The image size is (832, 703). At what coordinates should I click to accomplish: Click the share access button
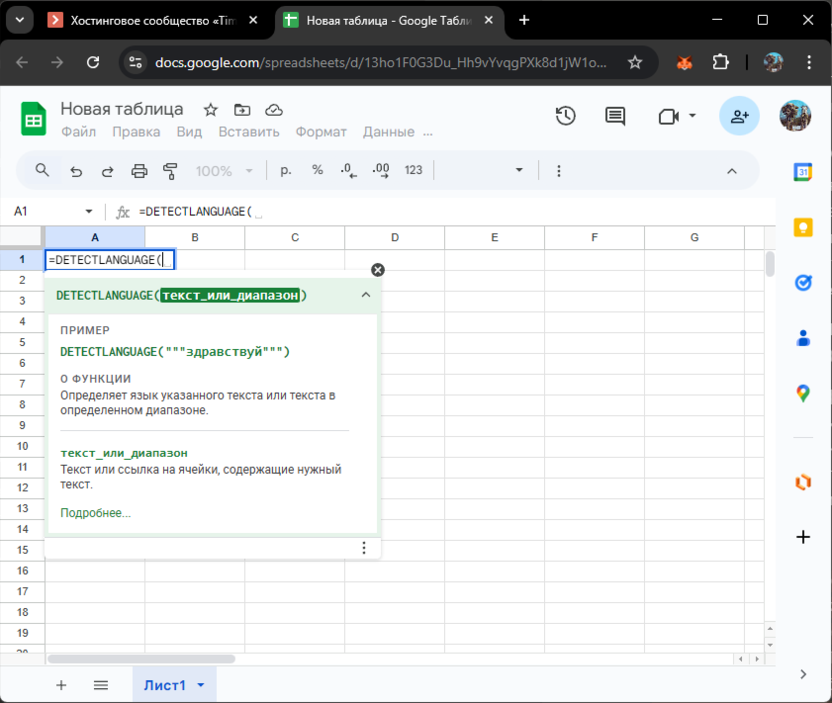[739, 116]
